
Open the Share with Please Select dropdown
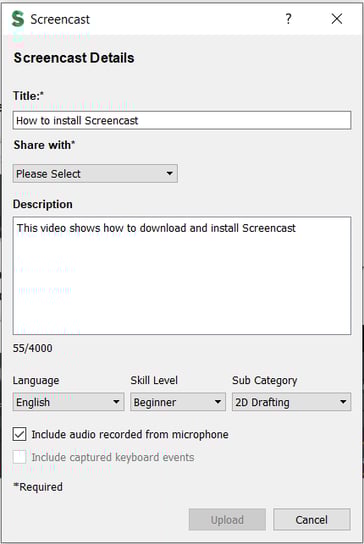coord(95,173)
